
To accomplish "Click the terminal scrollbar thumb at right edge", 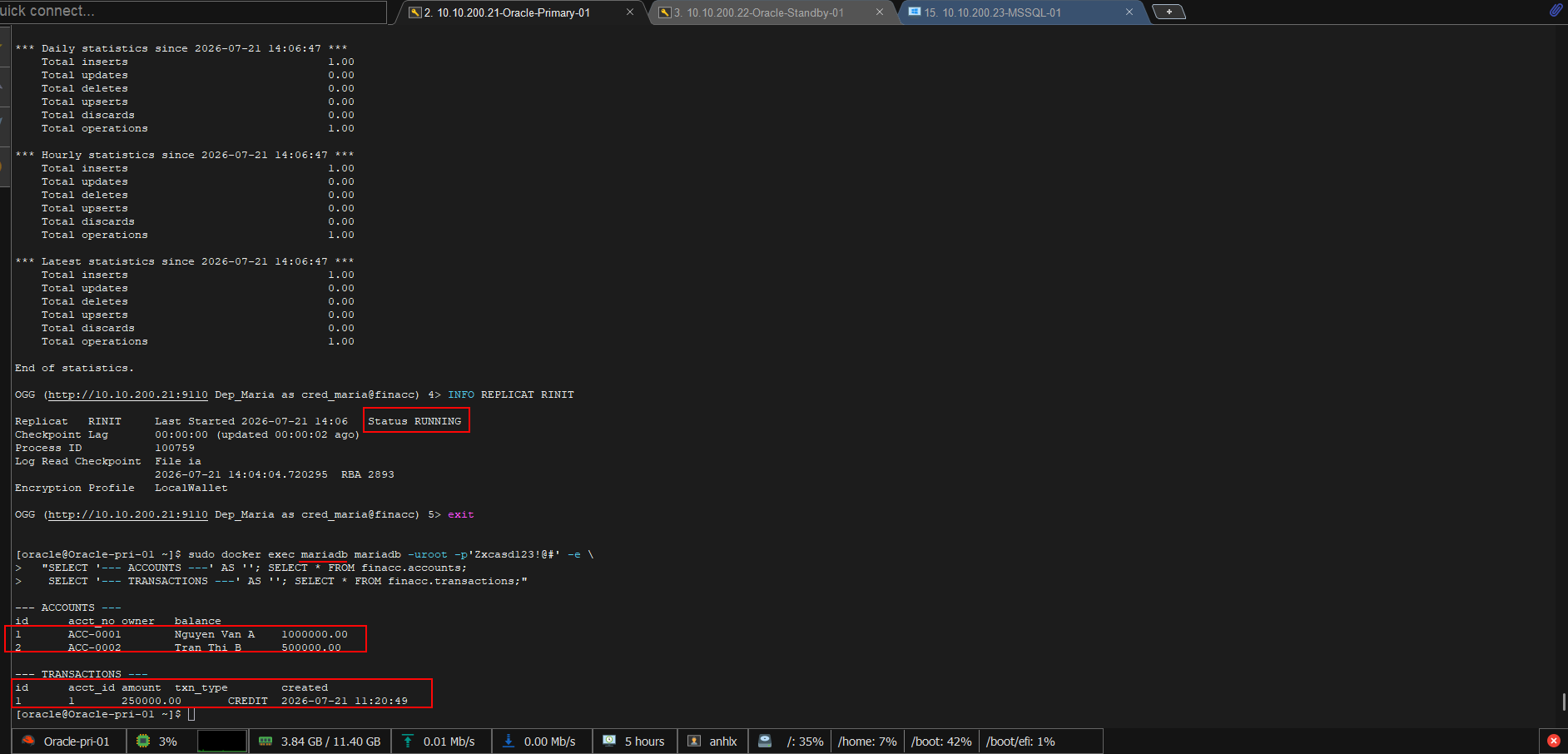I will (1565, 702).
